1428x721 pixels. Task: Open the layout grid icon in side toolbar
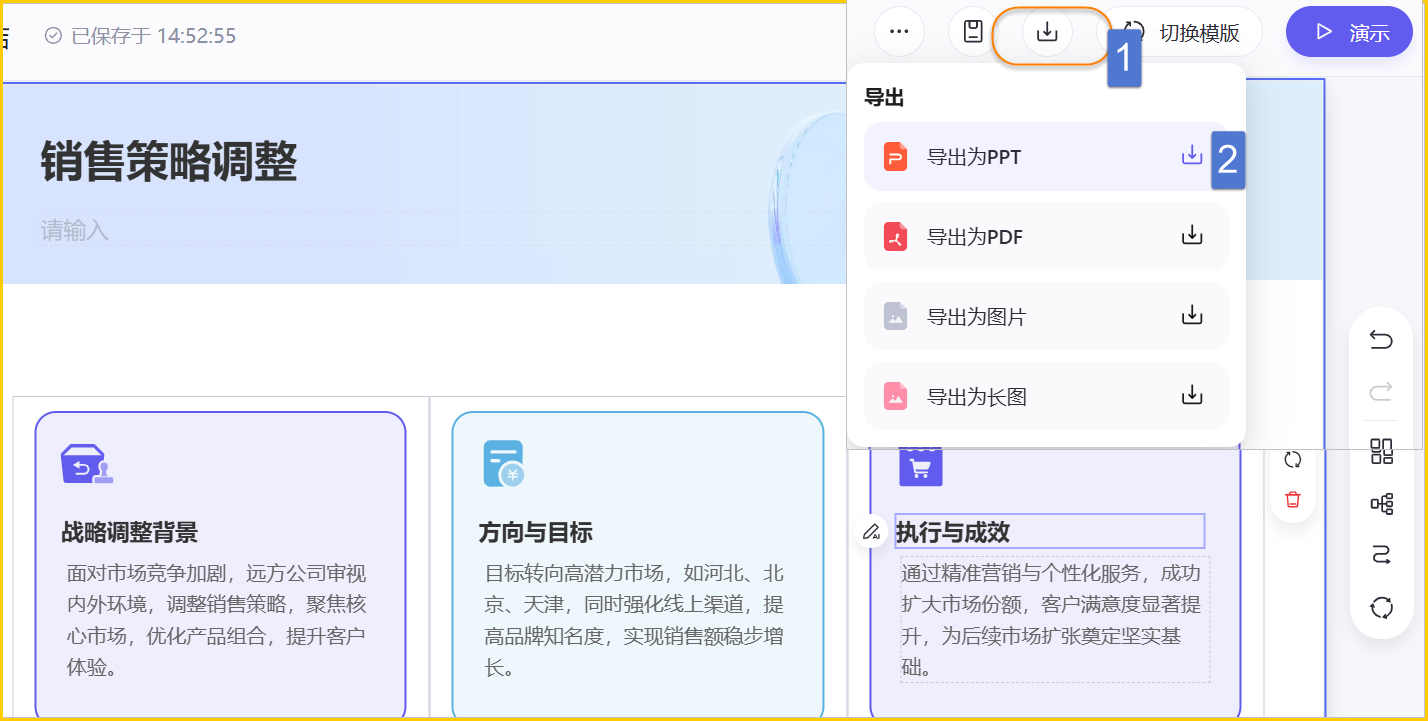[x=1381, y=452]
